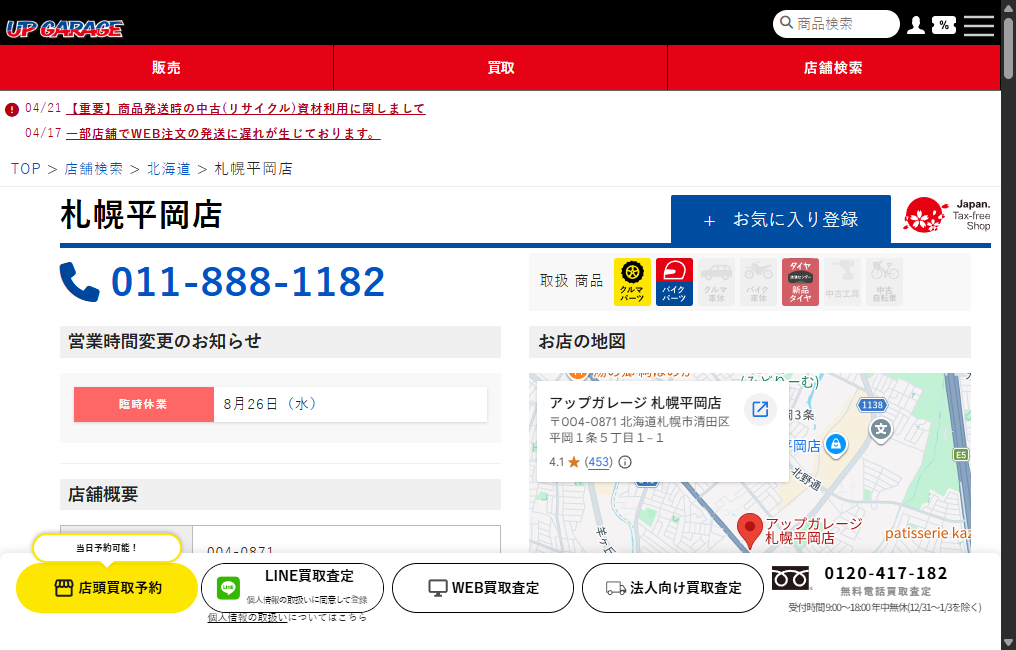The width and height of the screenshot is (1016, 650).
Task: Click the 札幌平岡店 store title
Action: (141, 215)
